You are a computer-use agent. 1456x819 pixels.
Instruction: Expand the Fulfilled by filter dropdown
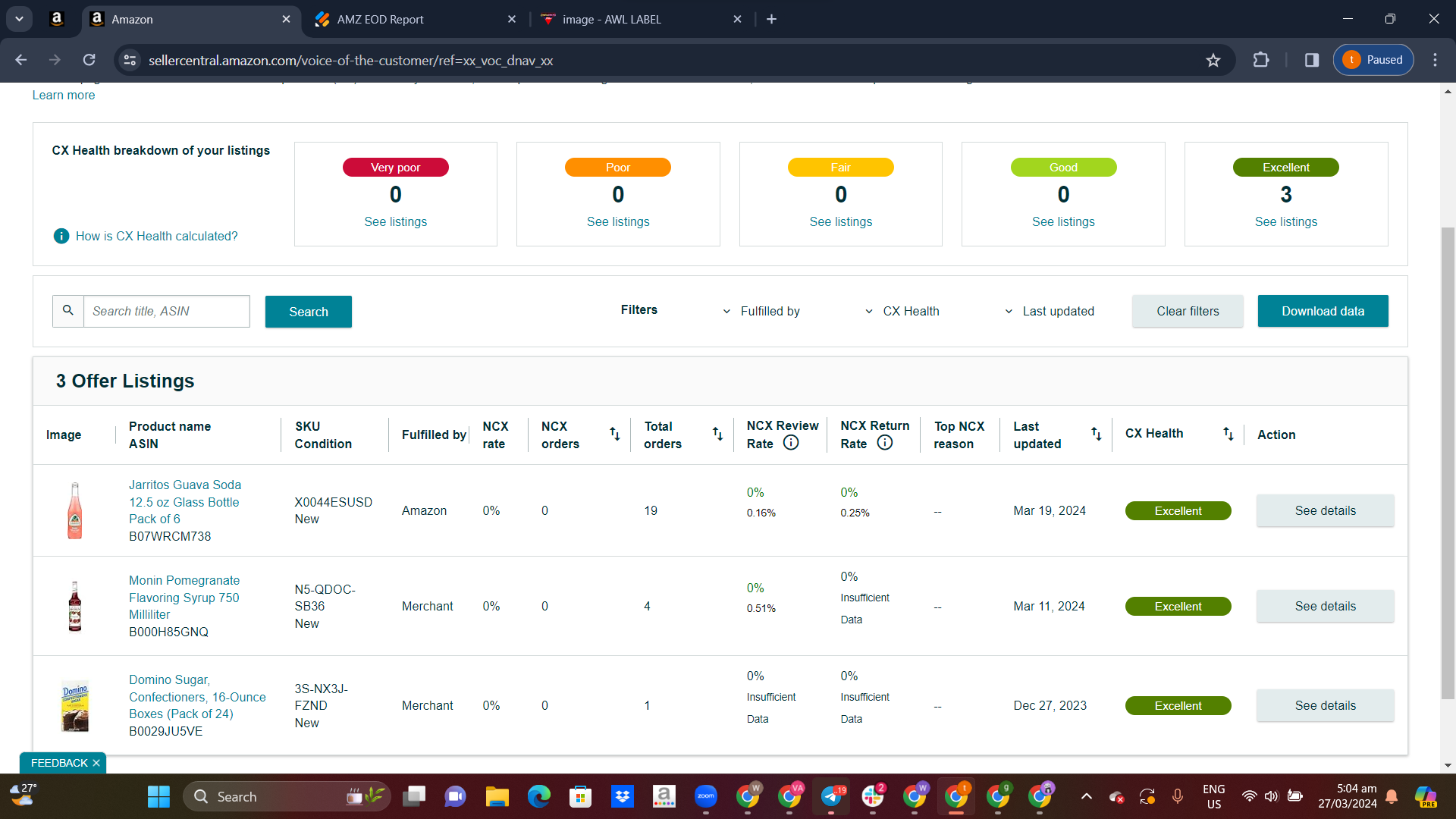(761, 311)
